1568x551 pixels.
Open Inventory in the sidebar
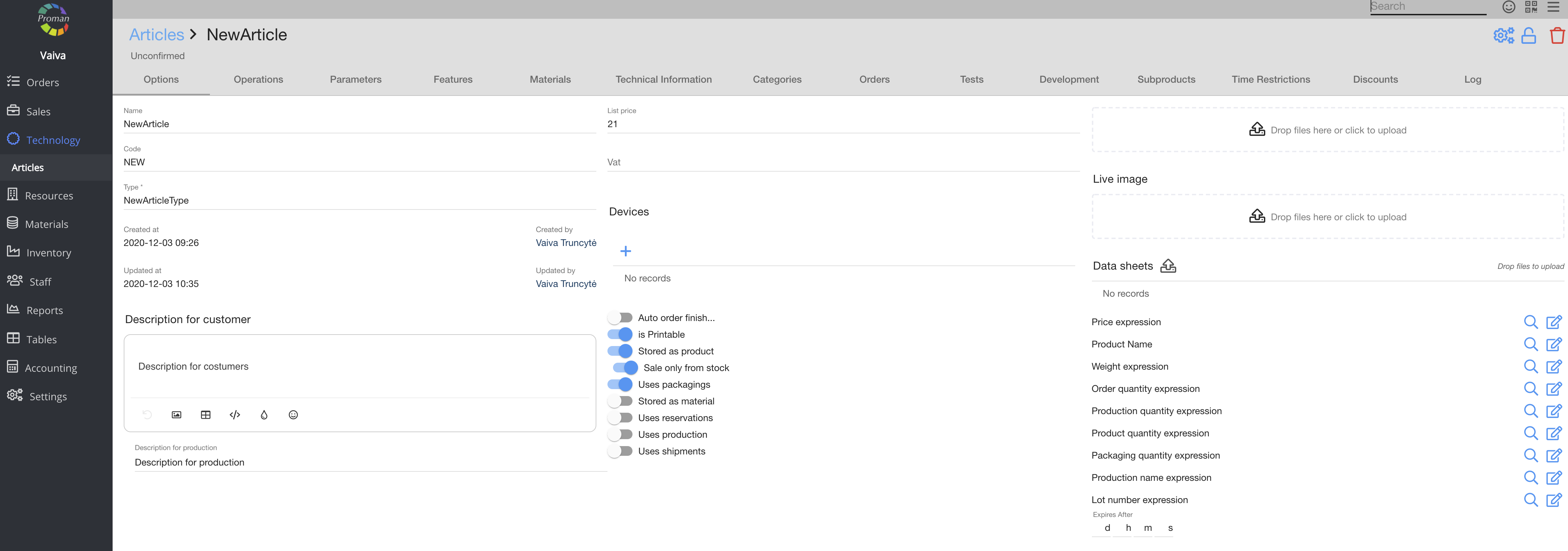pyautogui.click(x=49, y=253)
